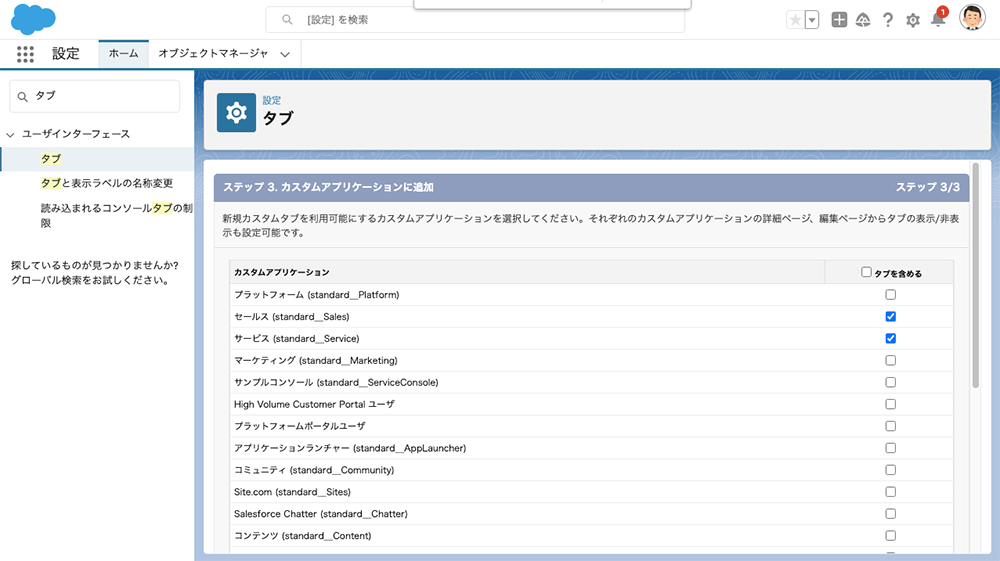Check the Salesforce Chatter checkbox
This screenshot has height=561, width=1000.
pos(890,513)
